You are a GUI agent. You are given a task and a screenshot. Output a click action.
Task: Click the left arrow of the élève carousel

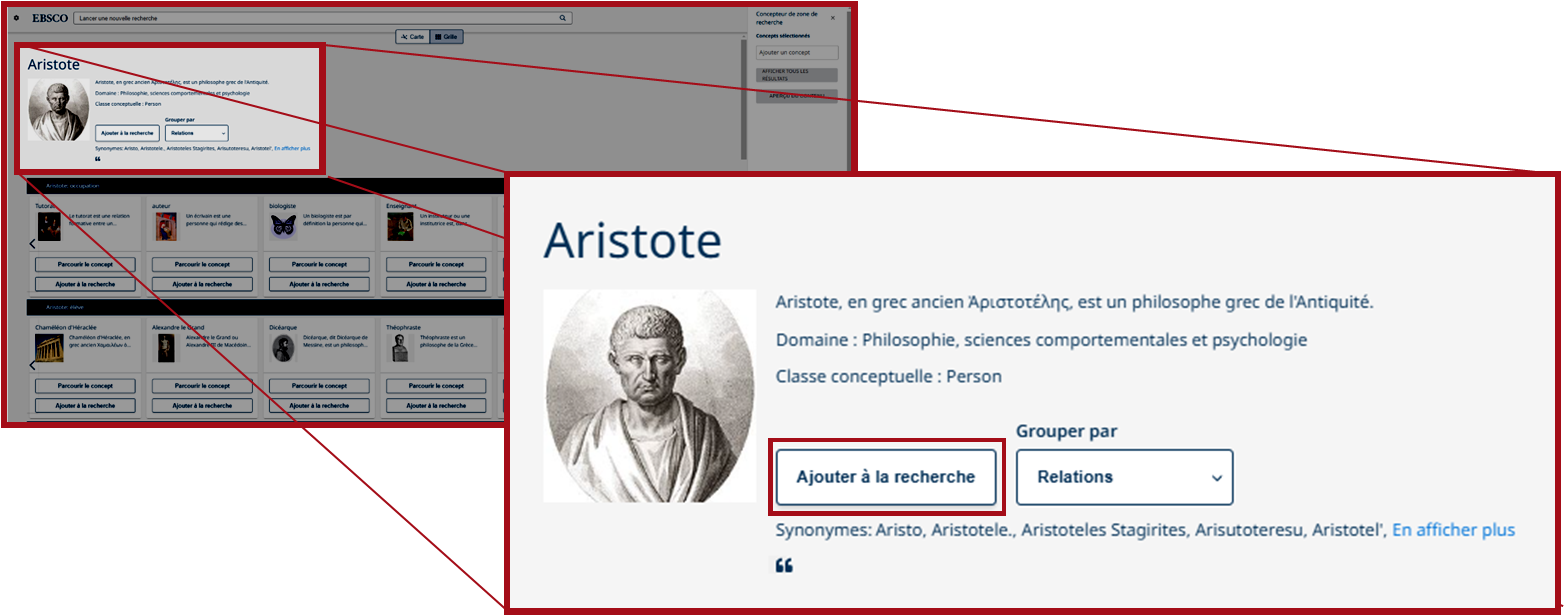point(31,366)
